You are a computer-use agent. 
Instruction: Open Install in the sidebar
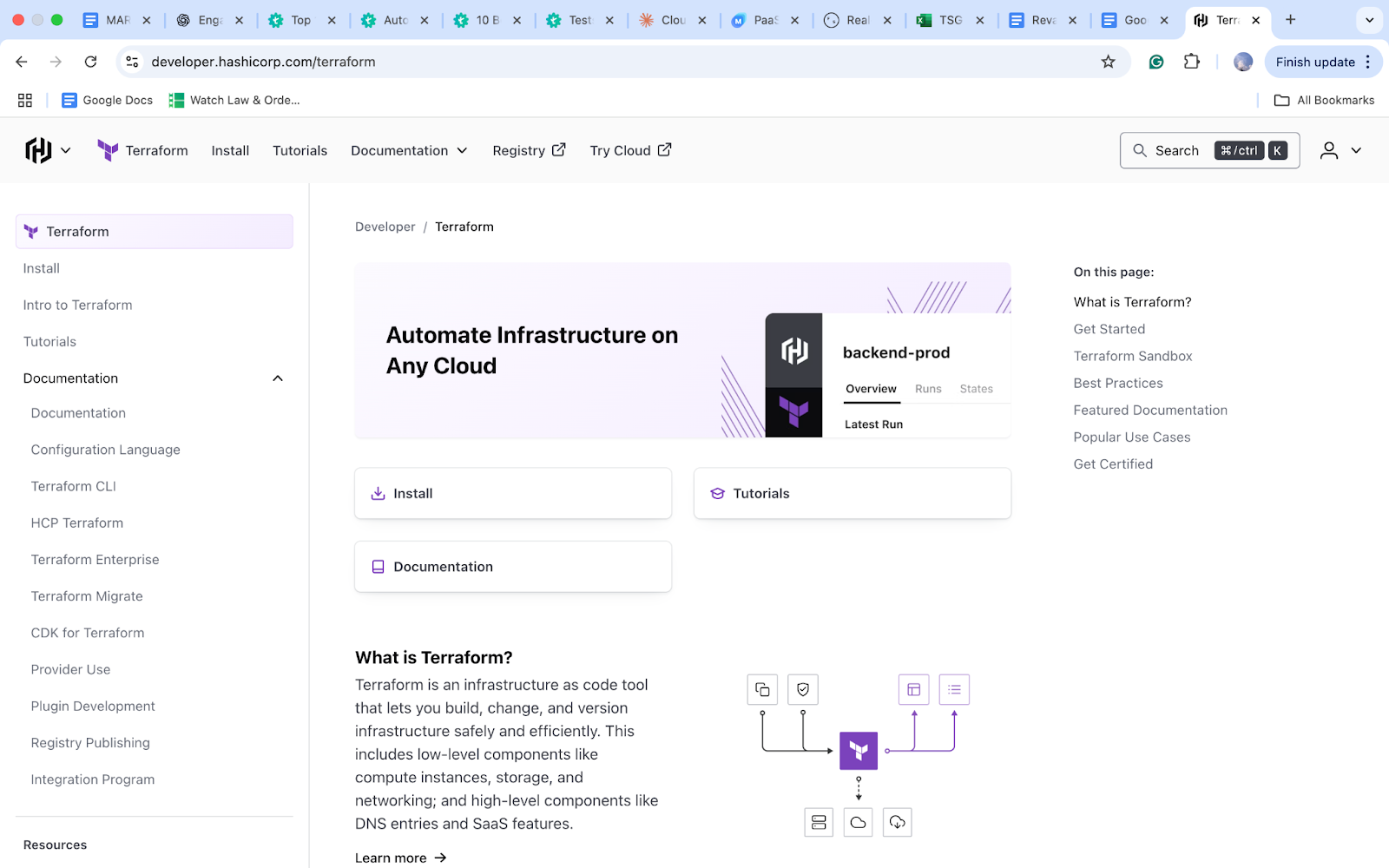coord(42,268)
